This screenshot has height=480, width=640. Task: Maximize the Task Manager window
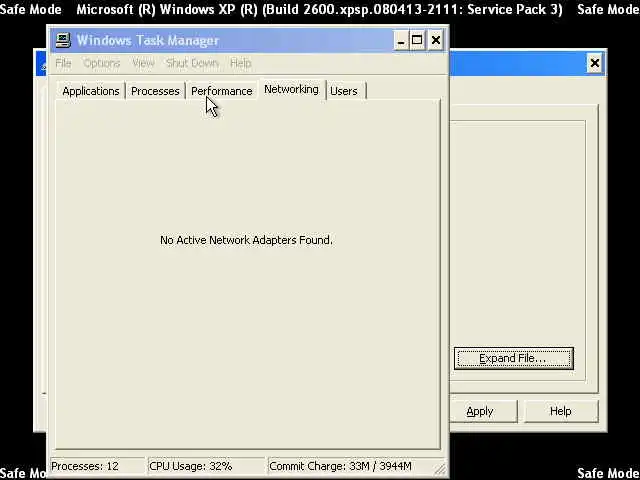(417, 40)
